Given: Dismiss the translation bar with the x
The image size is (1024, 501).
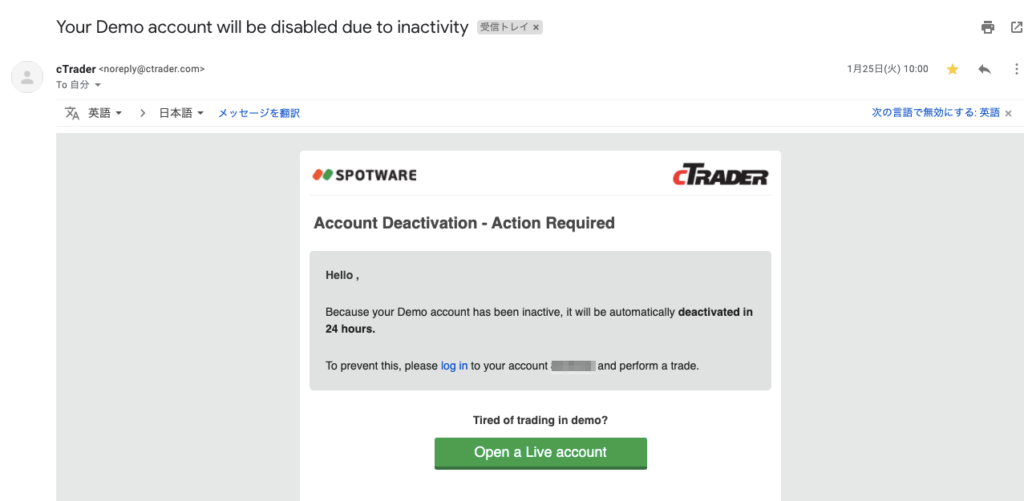Looking at the screenshot, I should (x=1008, y=113).
